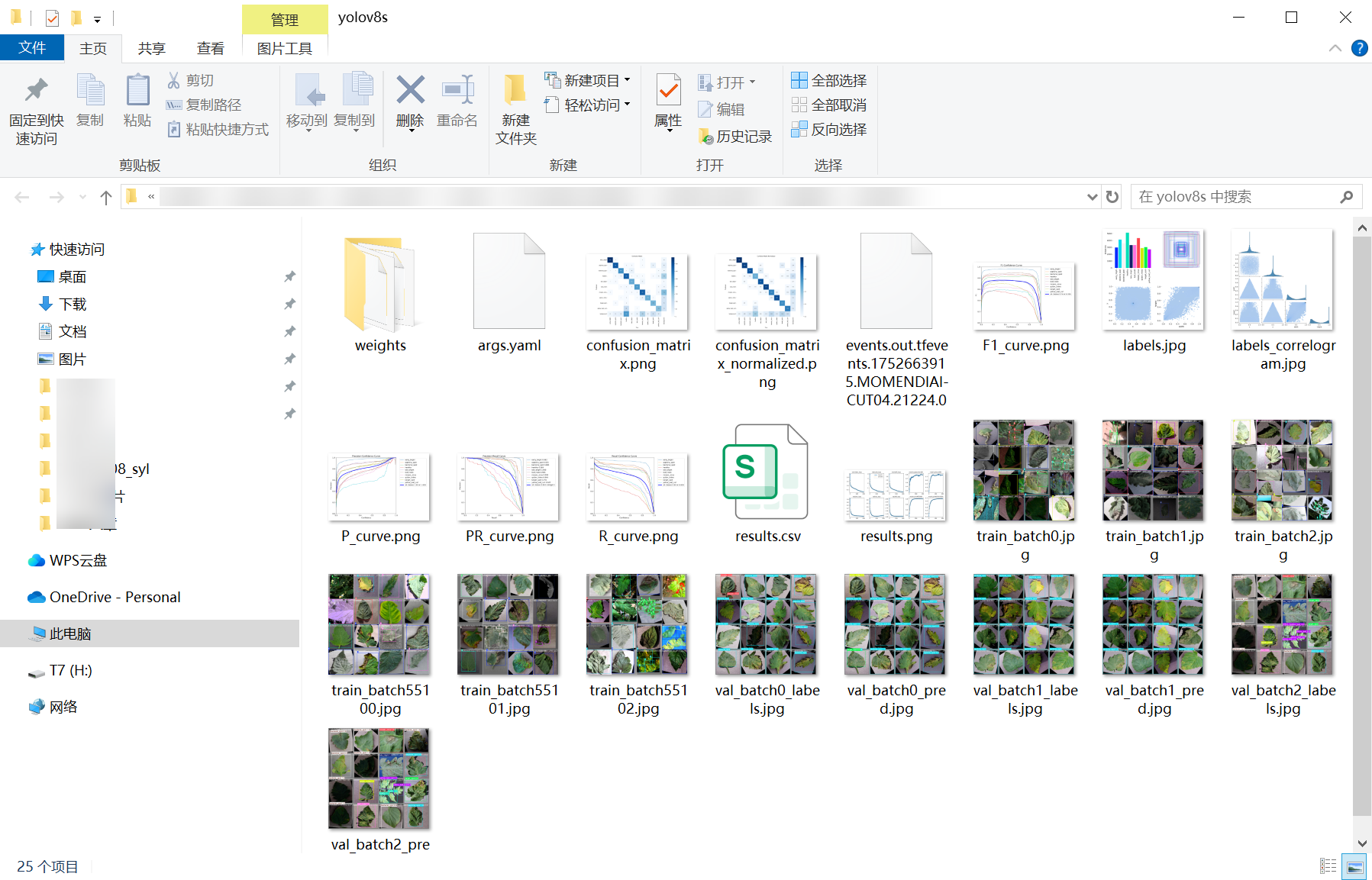Expand the Open command dropdown
The image size is (1372, 880).
pos(753,82)
